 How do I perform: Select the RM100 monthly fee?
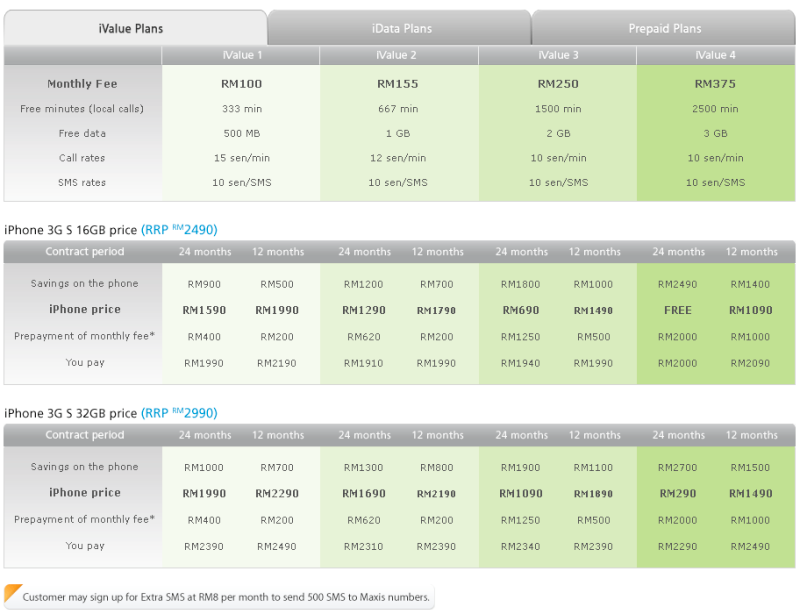pos(241,84)
